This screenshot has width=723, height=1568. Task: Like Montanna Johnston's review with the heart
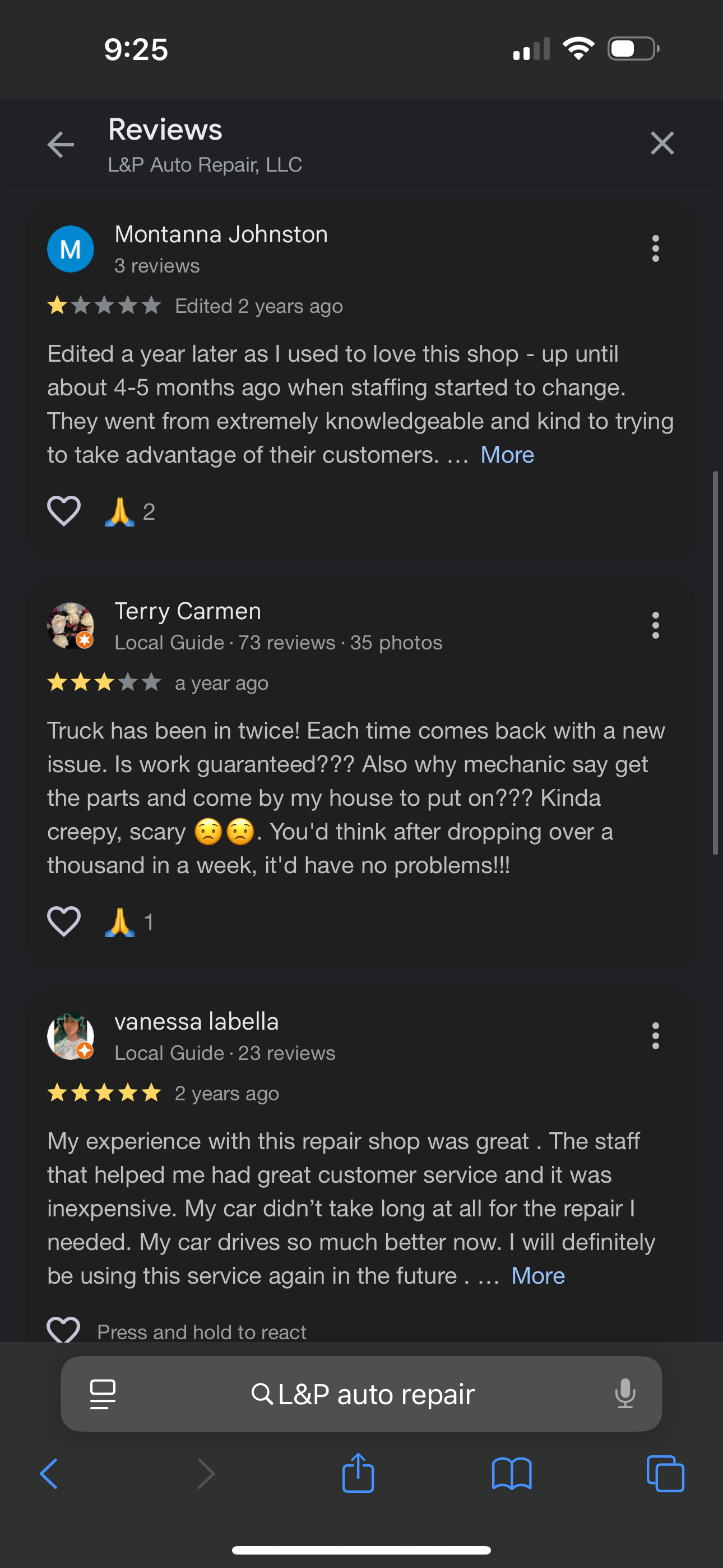[x=64, y=511]
